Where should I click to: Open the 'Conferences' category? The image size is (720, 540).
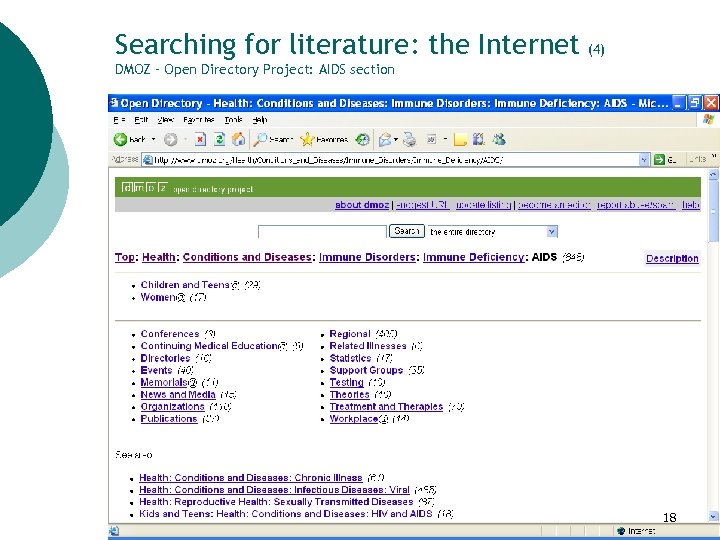point(170,334)
